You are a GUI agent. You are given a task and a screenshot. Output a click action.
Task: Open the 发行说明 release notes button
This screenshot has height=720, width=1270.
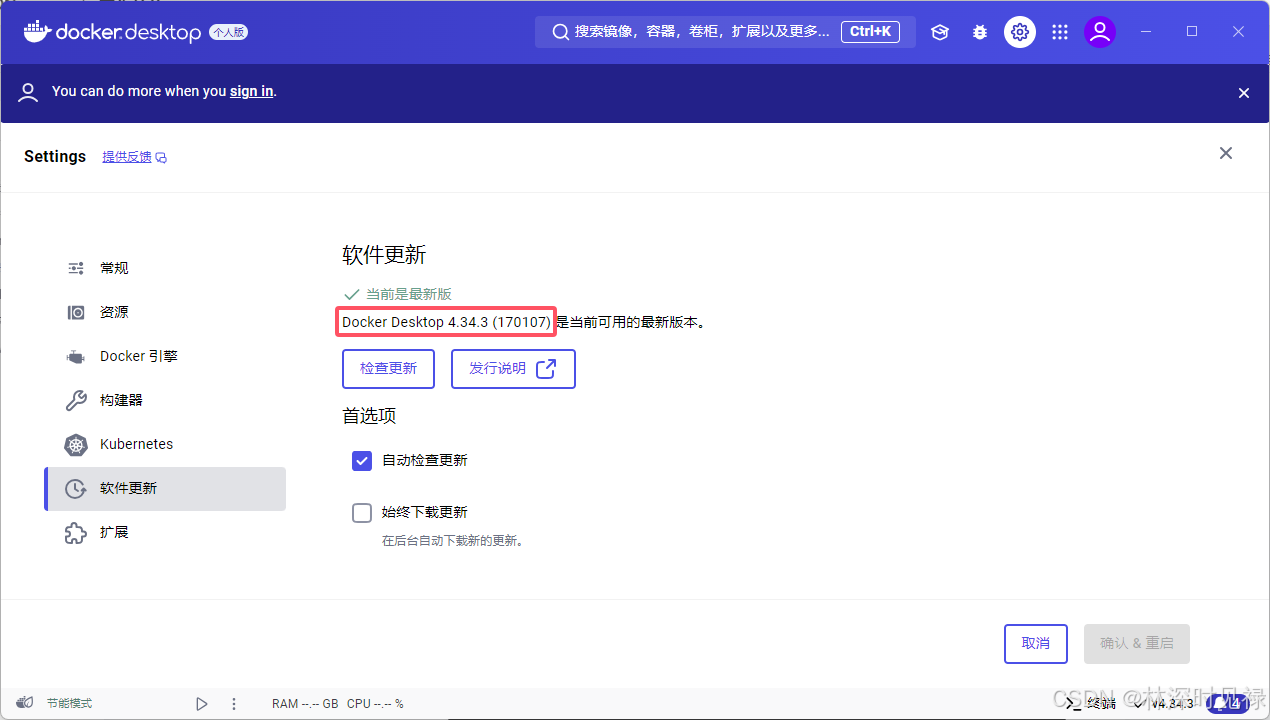(x=513, y=369)
